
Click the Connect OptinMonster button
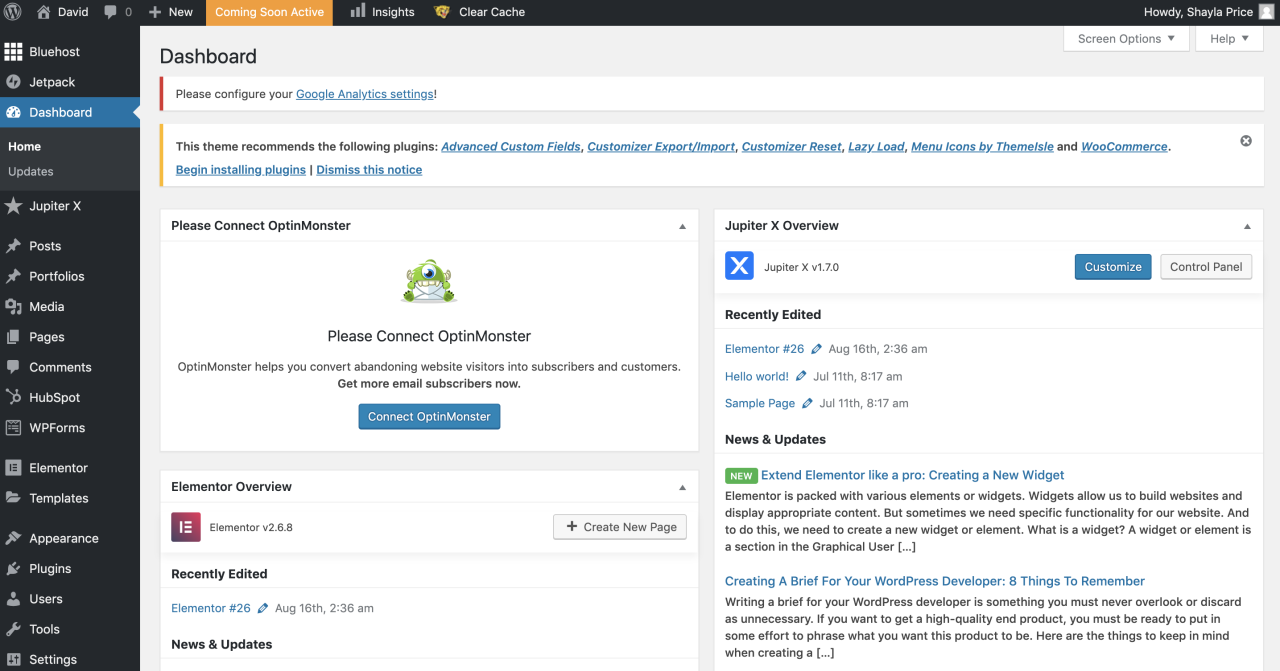429,416
